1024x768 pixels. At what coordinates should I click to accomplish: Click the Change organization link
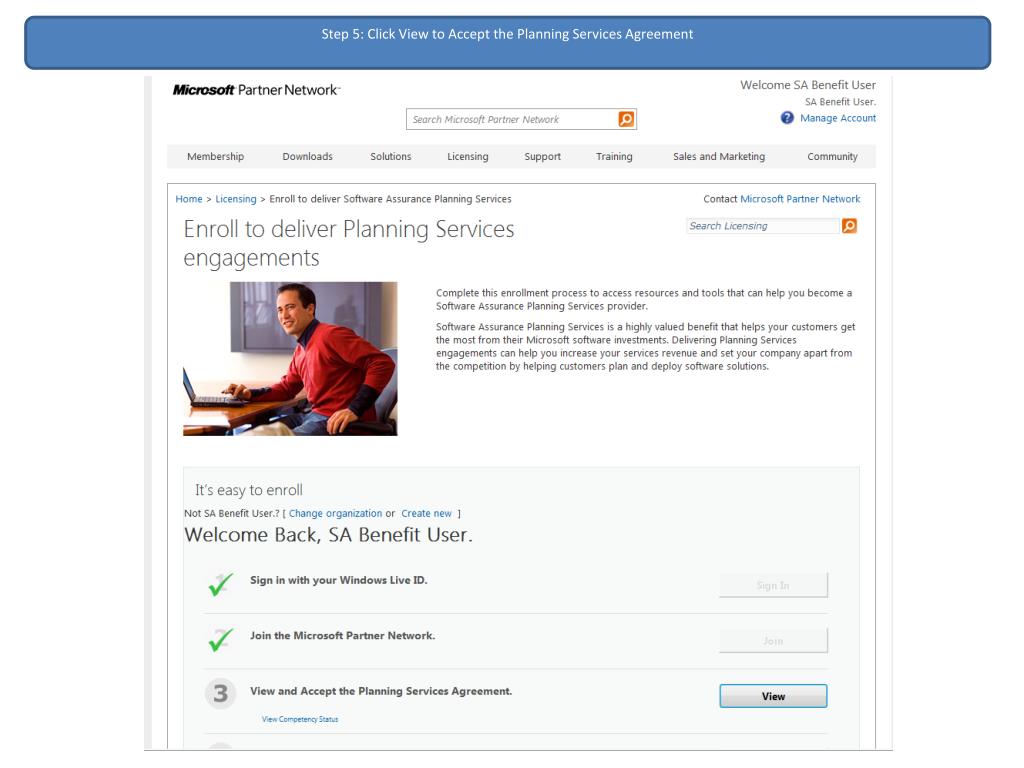click(336, 514)
